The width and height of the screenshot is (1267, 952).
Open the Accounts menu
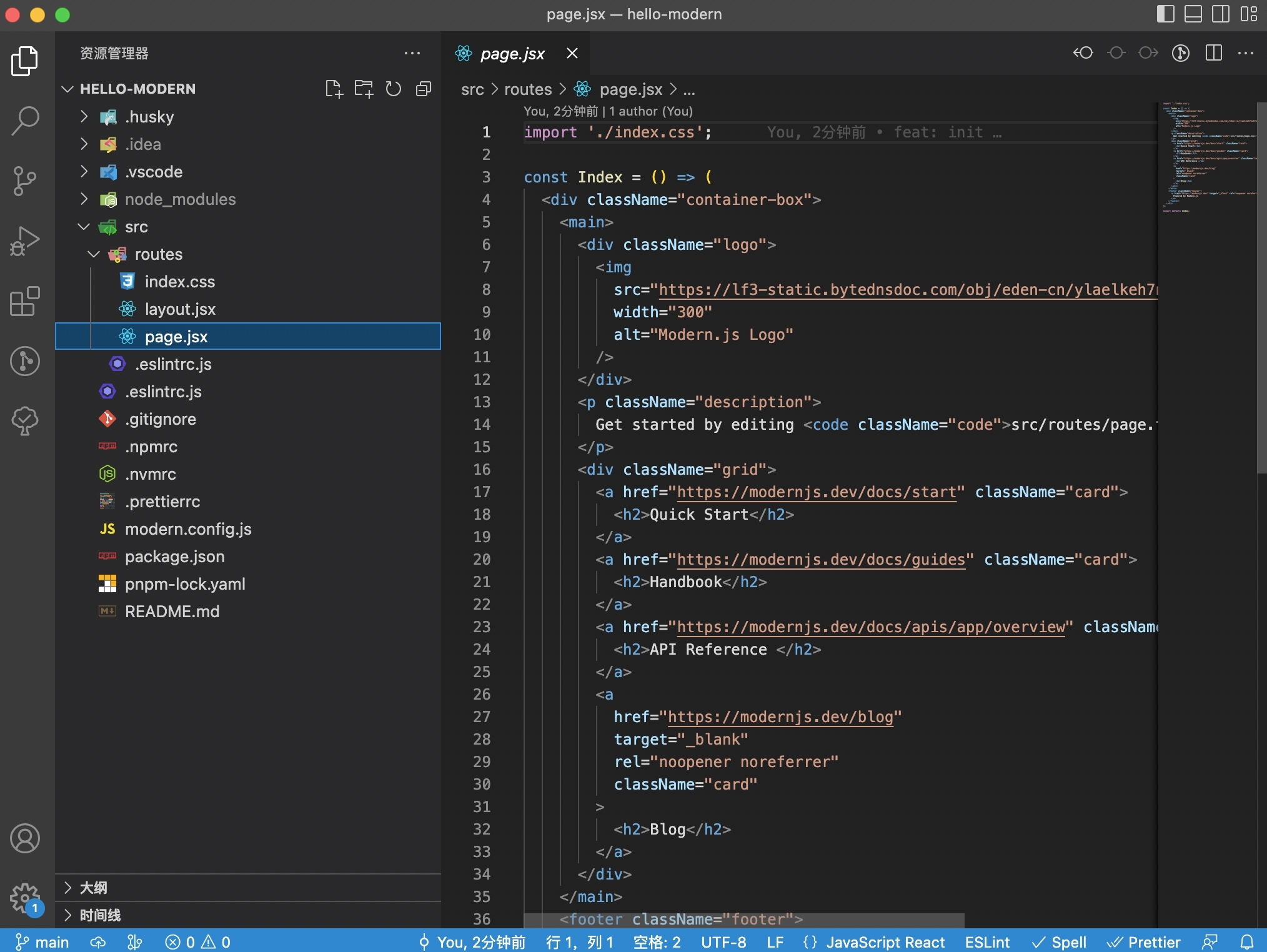(25, 838)
